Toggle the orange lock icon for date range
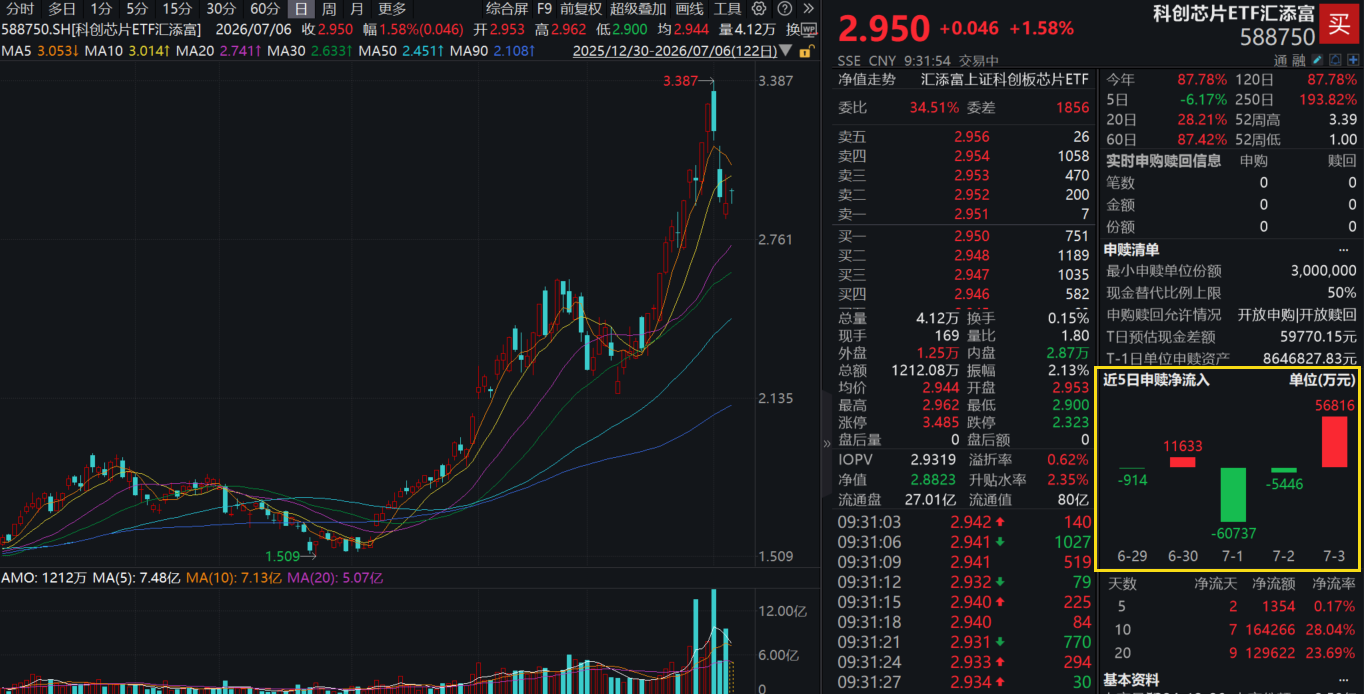 click(807, 51)
